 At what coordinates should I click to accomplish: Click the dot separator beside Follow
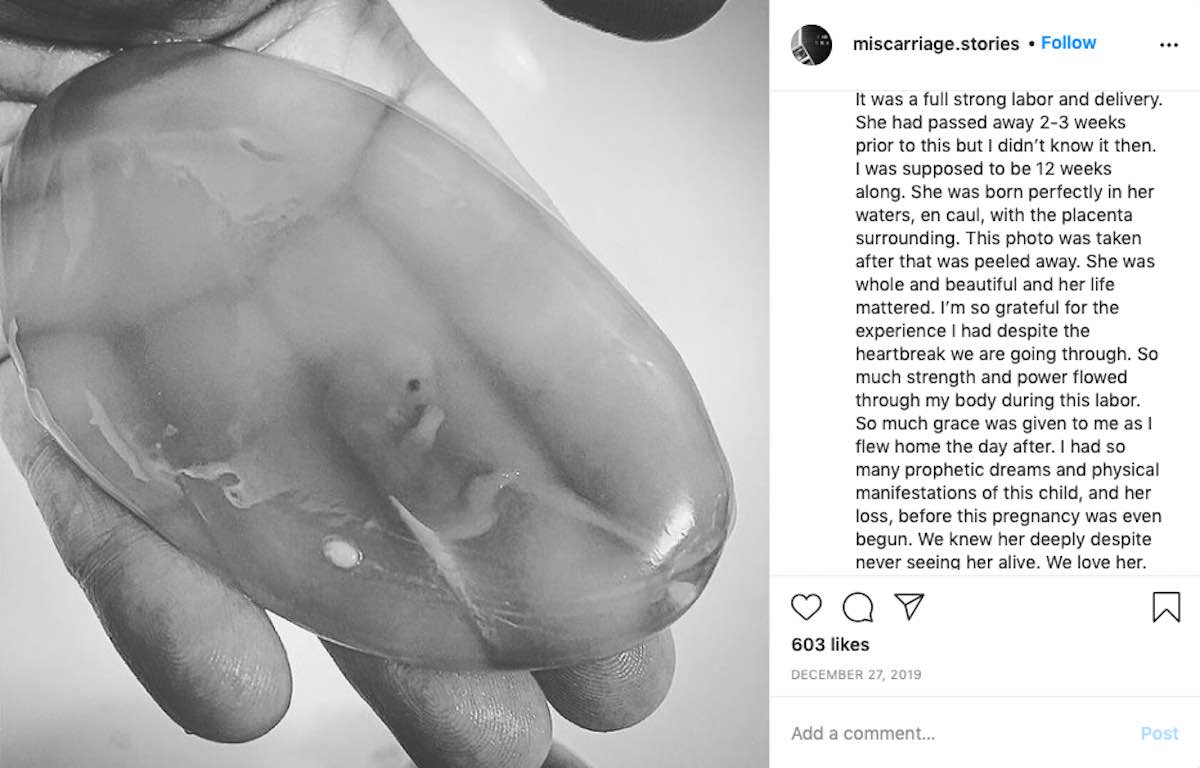coord(1030,44)
